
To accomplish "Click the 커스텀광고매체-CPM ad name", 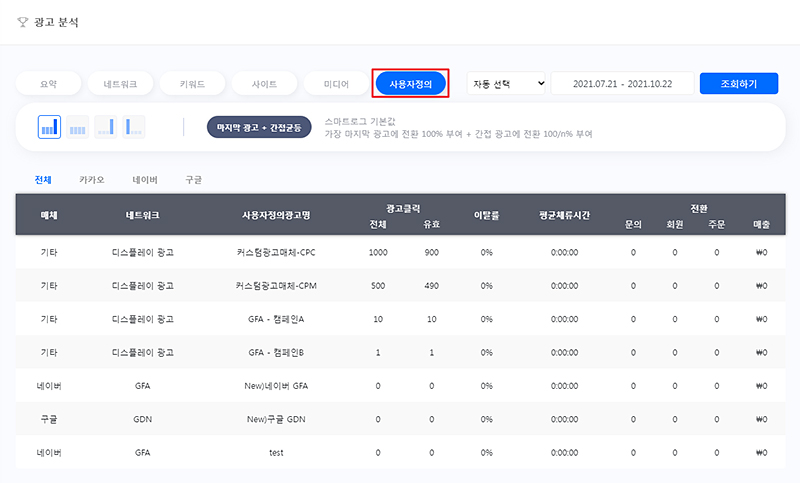I will point(276,286).
